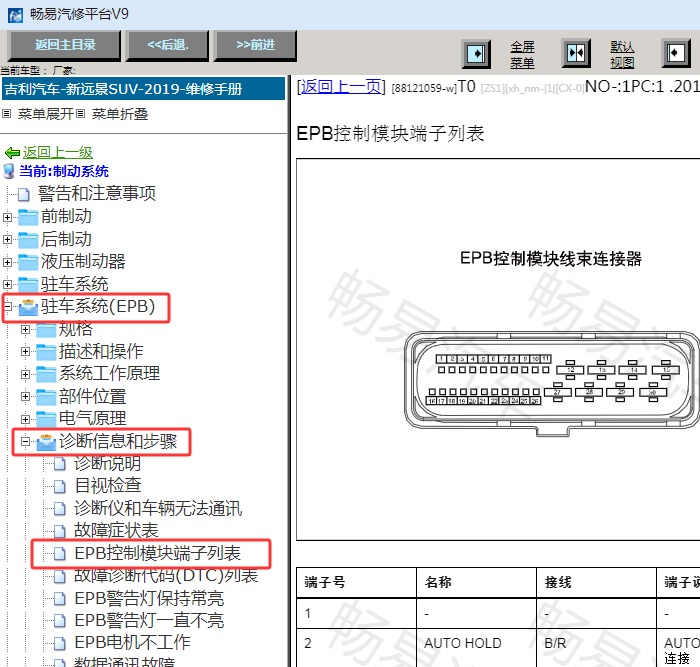Expand the 系统工作原理 subfolder
Viewport: 700px width, 667px height.
(x=25, y=374)
